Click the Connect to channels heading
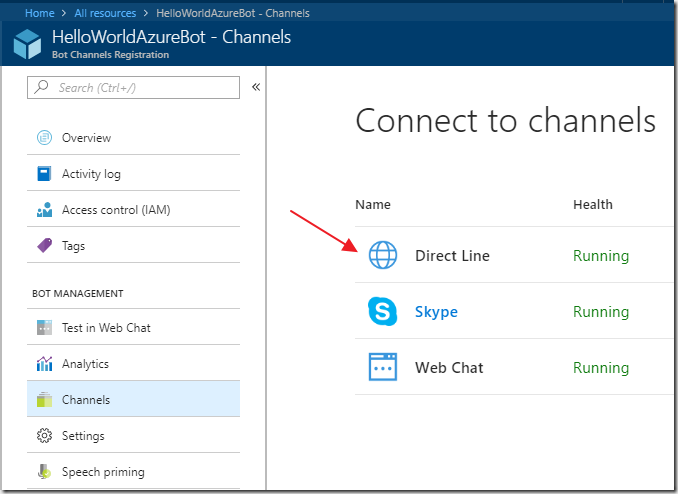This screenshot has height=494, width=678. tap(505, 121)
